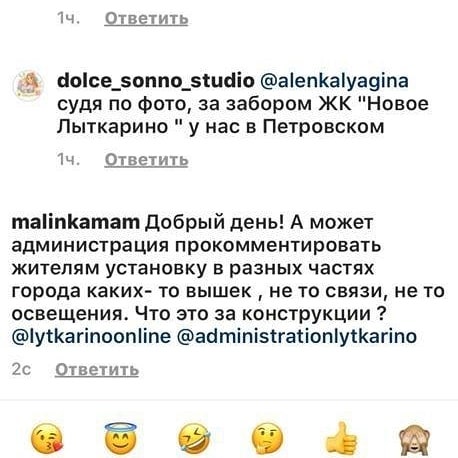The image size is (458, 458).
Task: Select malinkamam's comment text about вышек
Action: 228,279
